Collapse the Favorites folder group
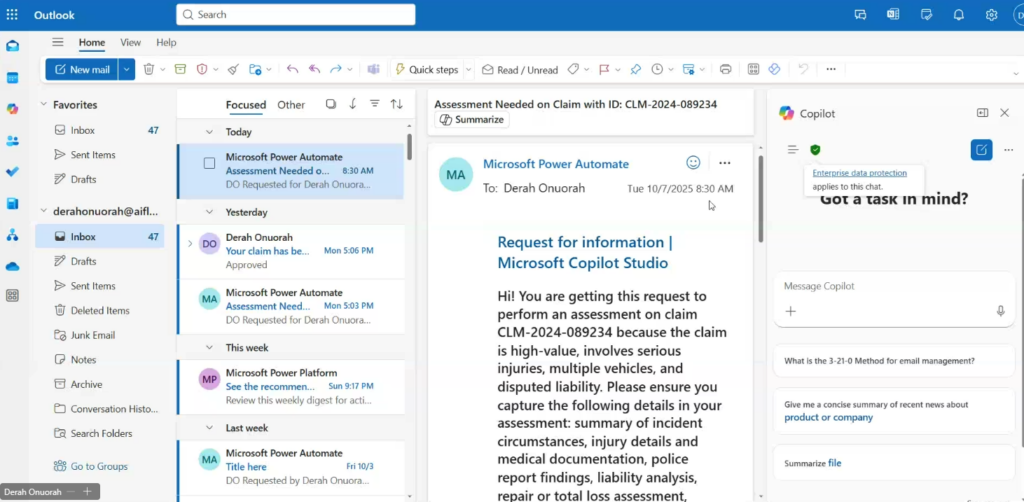 [44, 104]
